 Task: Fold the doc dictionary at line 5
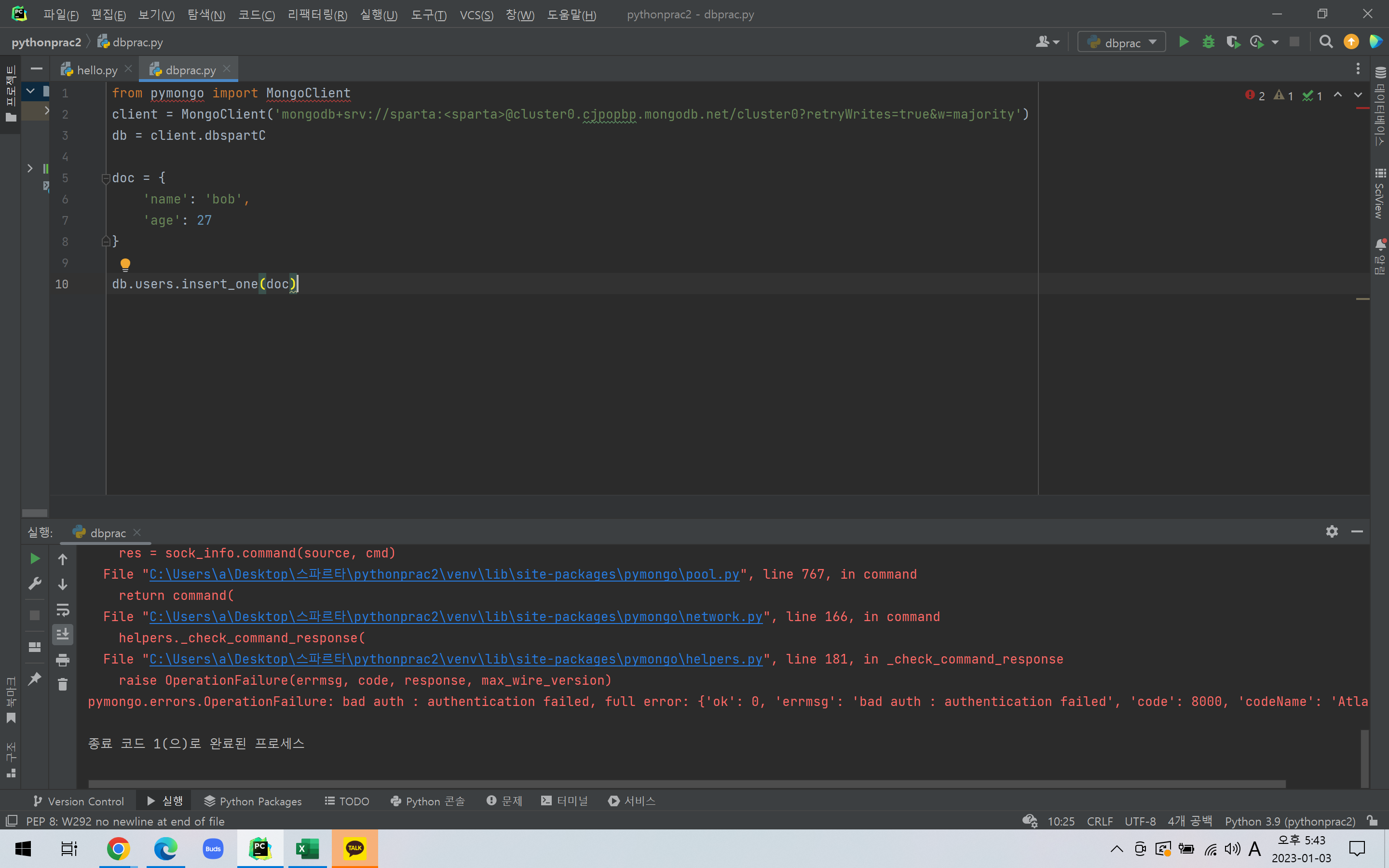[x=106, y=178]
